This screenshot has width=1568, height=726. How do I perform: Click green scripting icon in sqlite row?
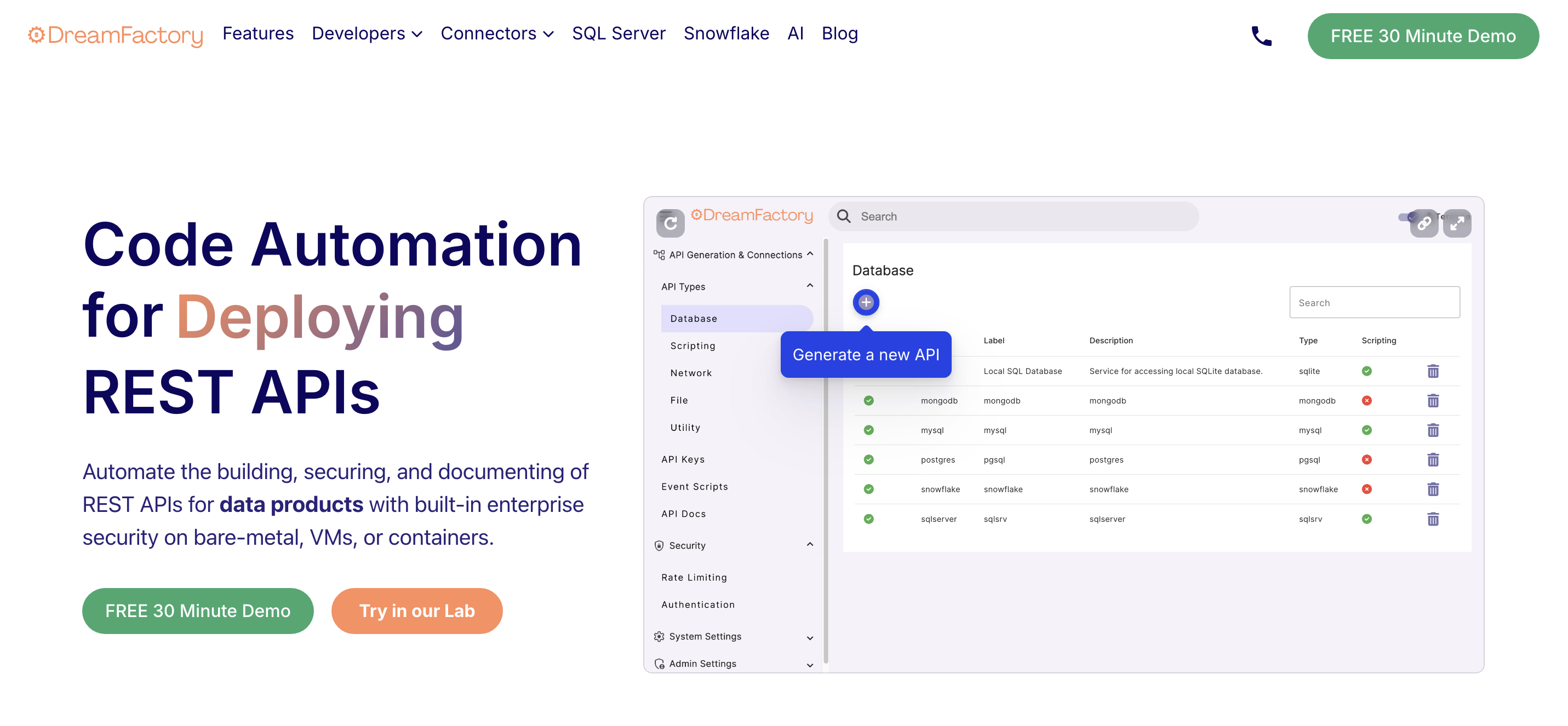point(1366,371)
